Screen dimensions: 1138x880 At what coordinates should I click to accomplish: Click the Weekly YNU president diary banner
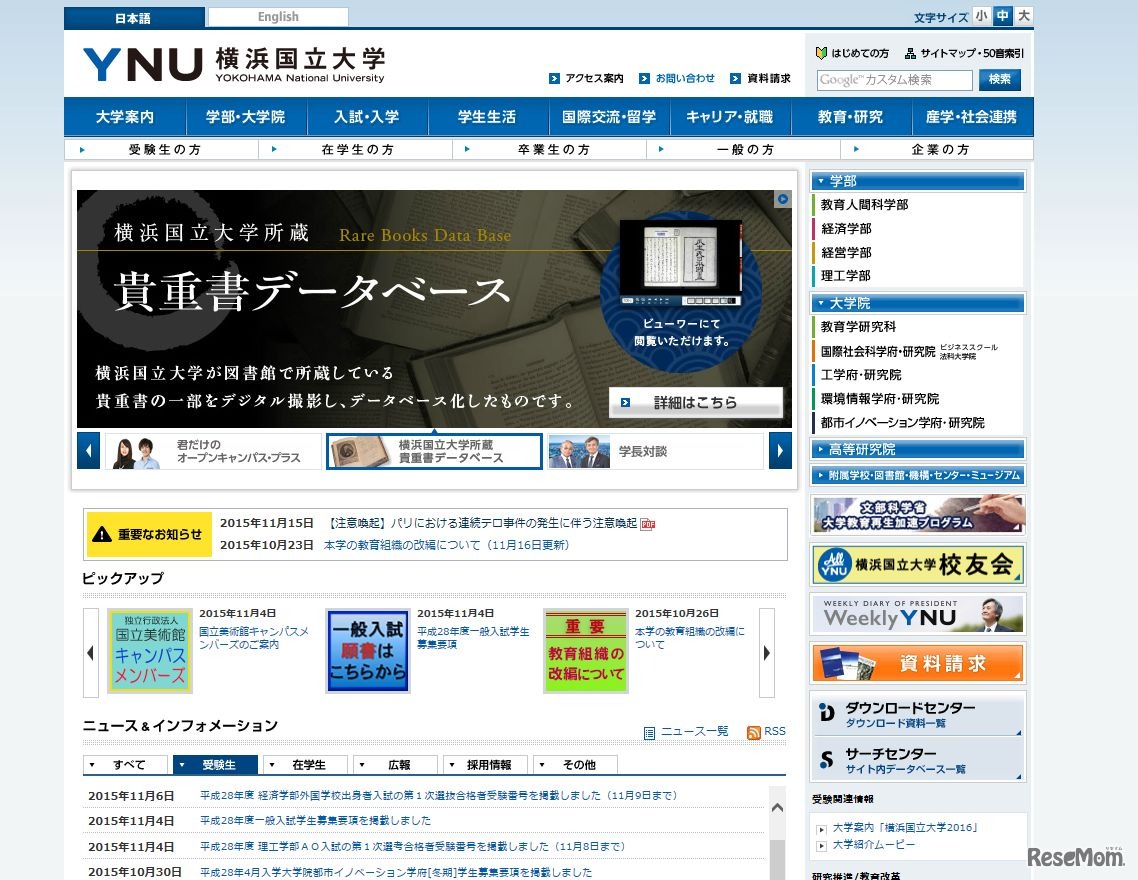click(x=917, y=614)
